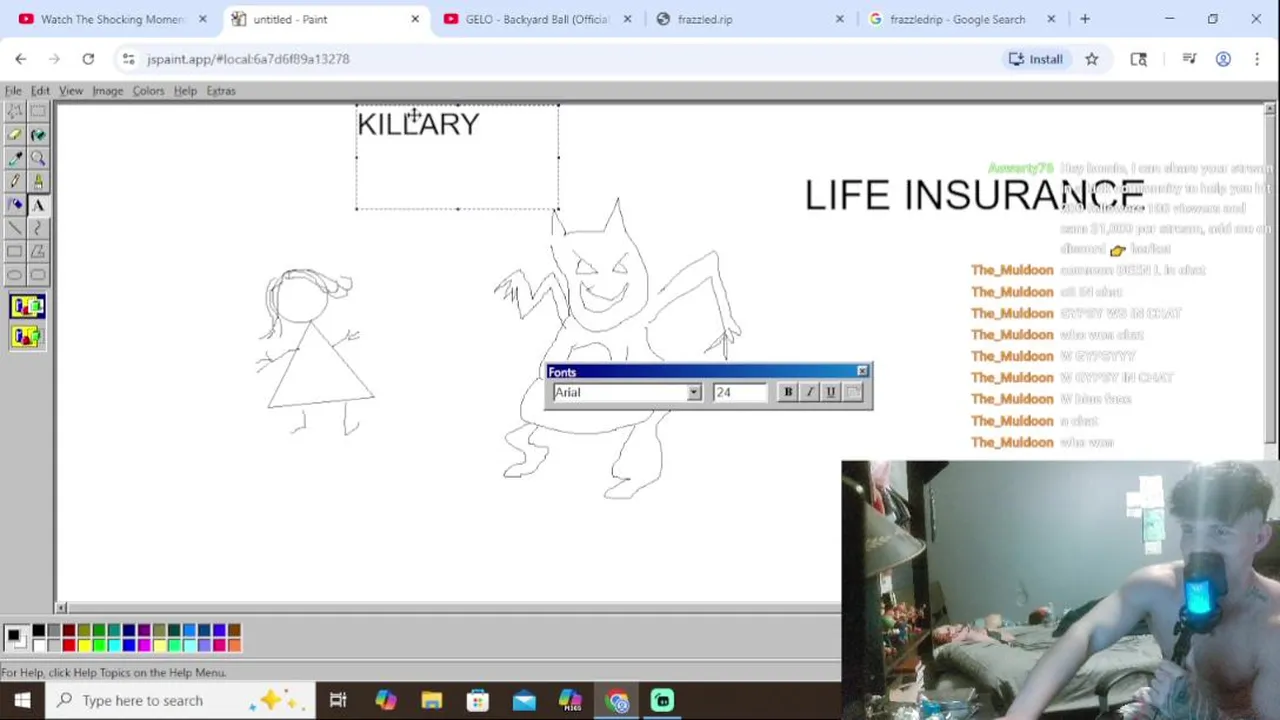
Task: Open the File menu
Action: pos(13,91)
